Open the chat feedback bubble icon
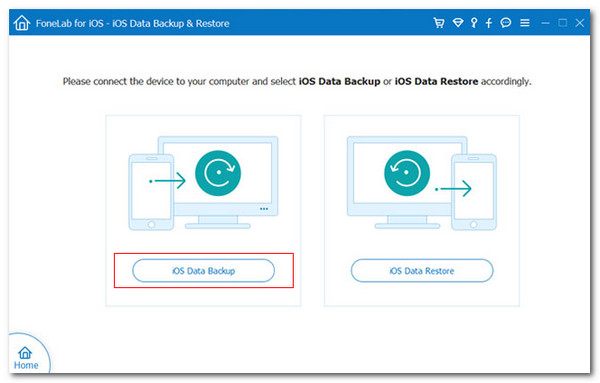The height and width of the screenshot is (383, 600). tap(506, 23)
